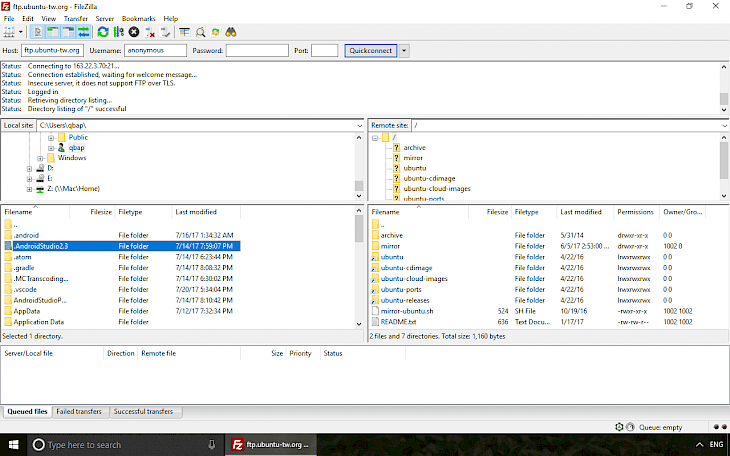The height and width of the screenshot is (456, 730).
Task: Select the .android local folder
Action: pyautogui.click(x=122, y=235)
